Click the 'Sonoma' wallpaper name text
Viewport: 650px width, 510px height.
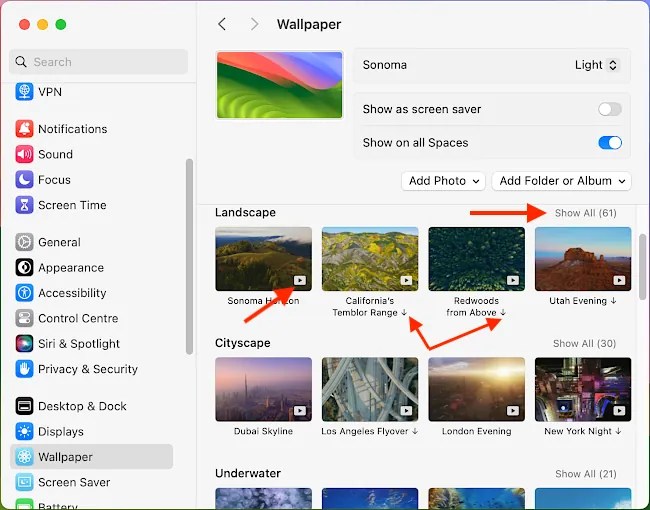385,65
